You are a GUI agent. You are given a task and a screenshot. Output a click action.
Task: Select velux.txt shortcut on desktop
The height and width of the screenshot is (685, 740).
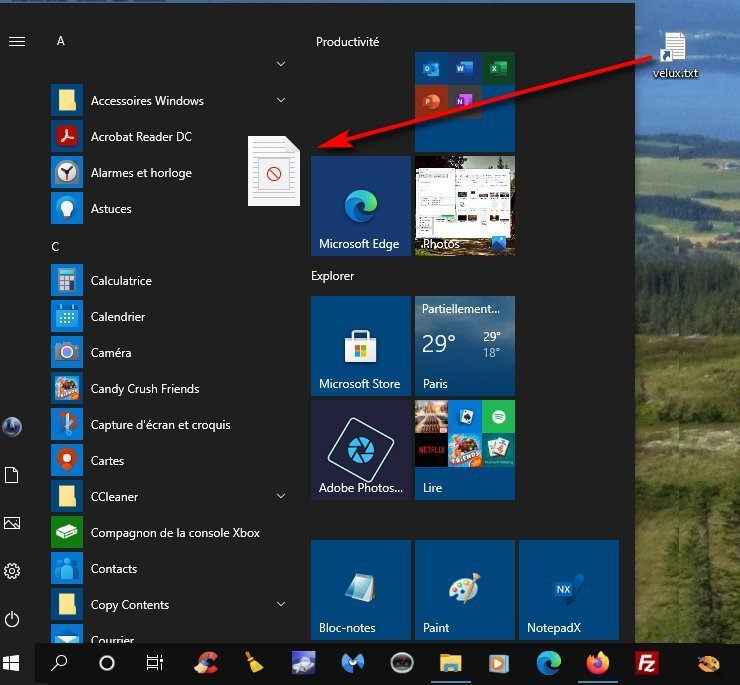[675, 55]
